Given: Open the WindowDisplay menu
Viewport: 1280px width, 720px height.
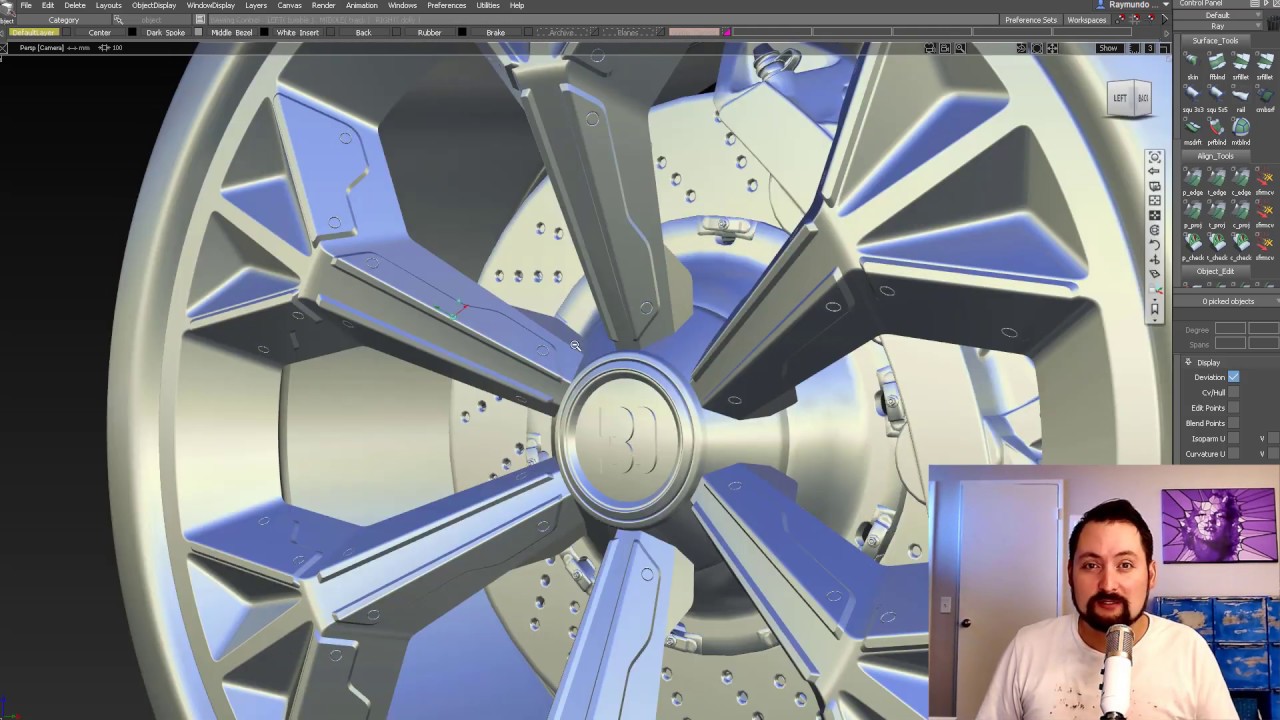Looking at the screenshot, I should point(210,5).
